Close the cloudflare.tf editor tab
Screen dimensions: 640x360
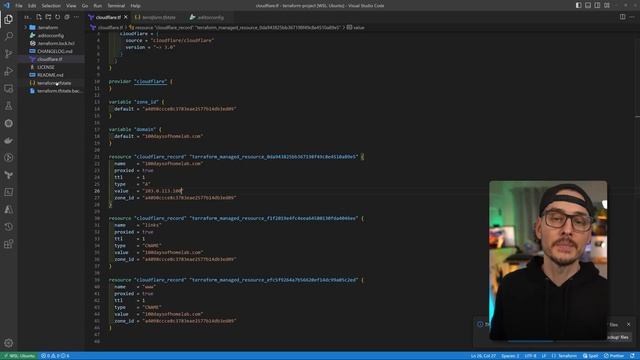pos(126,17)
